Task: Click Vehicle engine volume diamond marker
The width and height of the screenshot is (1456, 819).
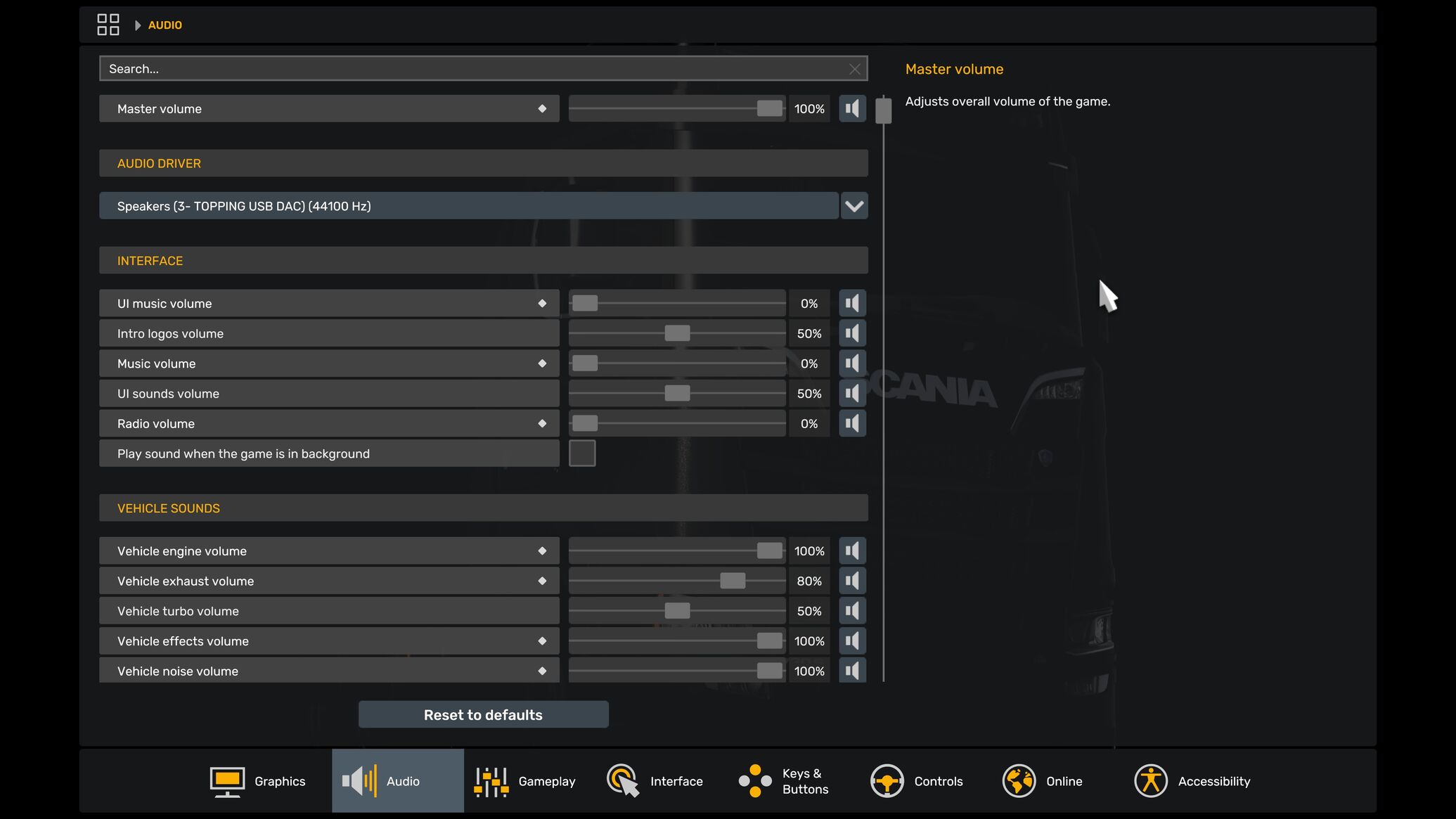Action: [542, 550]
